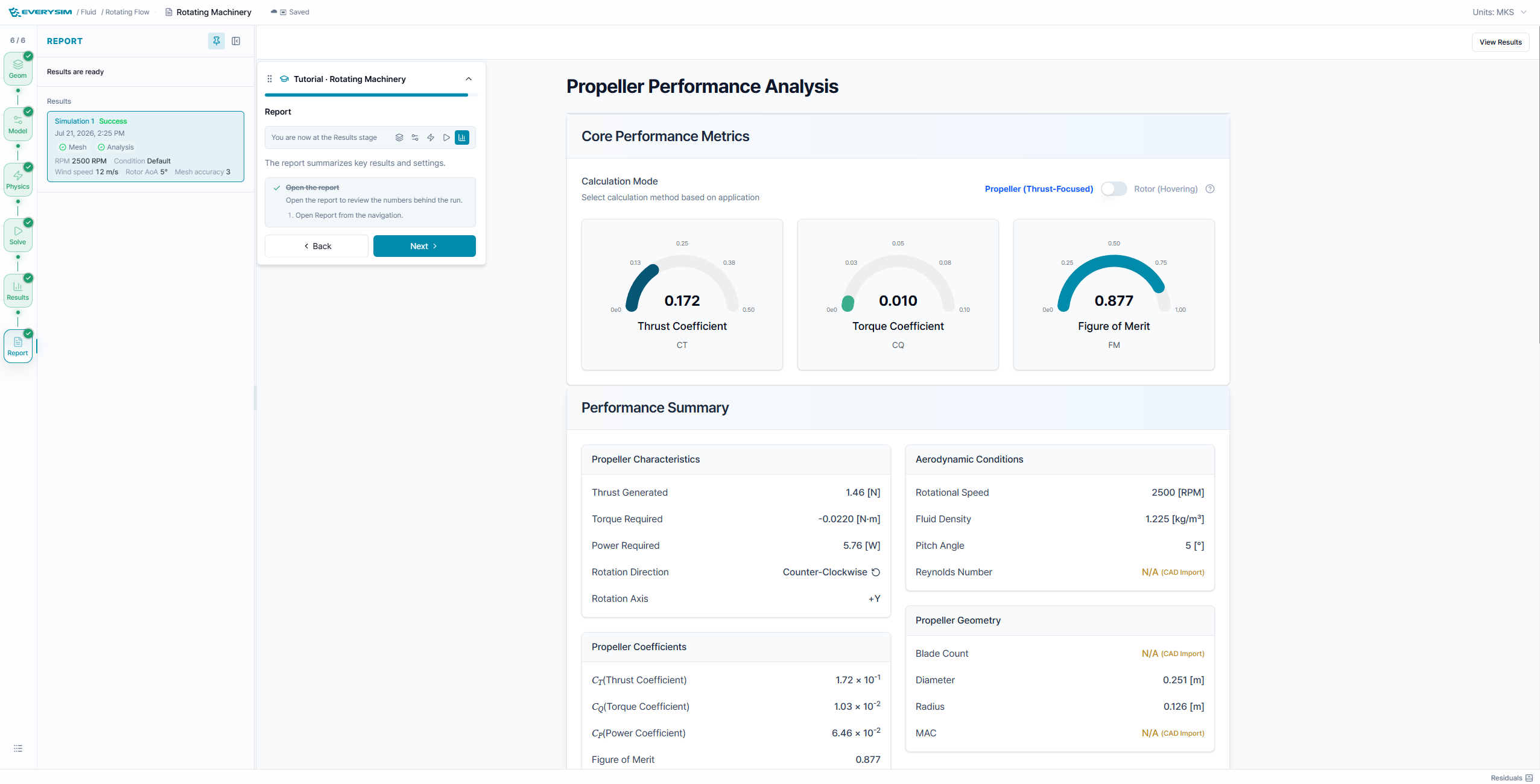Open the Physics step in workflow
The height and width of the screenshot is (784, 1540).
pos(18,180)
